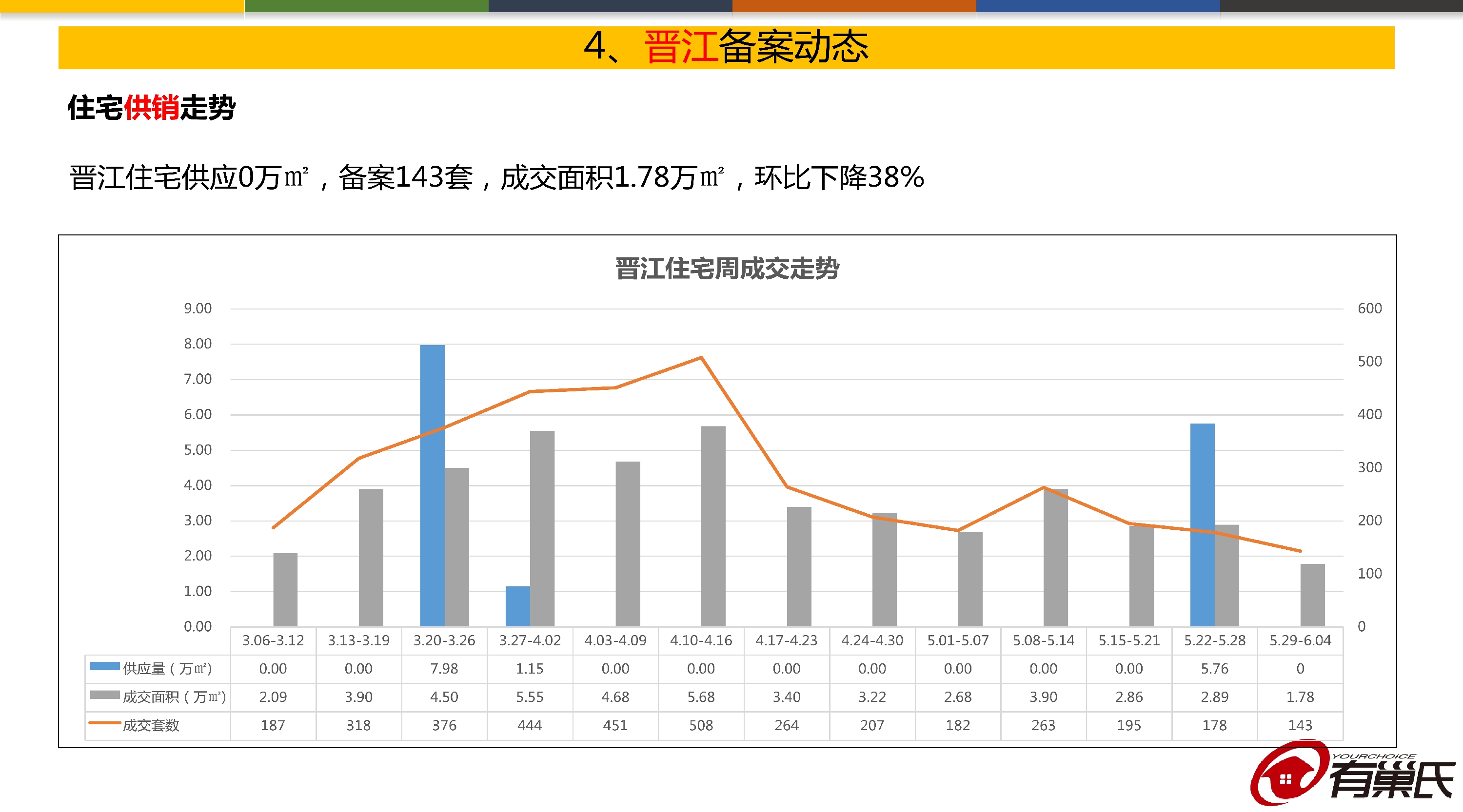1463x812 pixels.
Task: Click the units count 195 cell
Action: [1129, 726]
